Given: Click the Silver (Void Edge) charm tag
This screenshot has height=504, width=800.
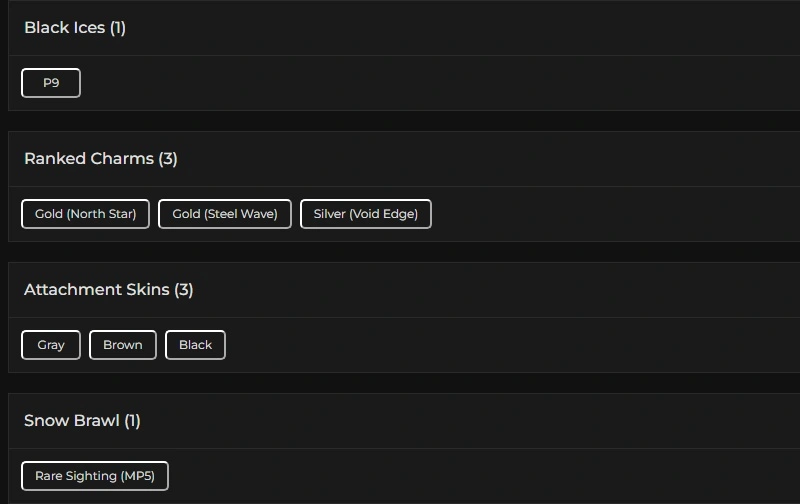Looking at the screenshot, I should pyautogui.click(x=366, y=214).
